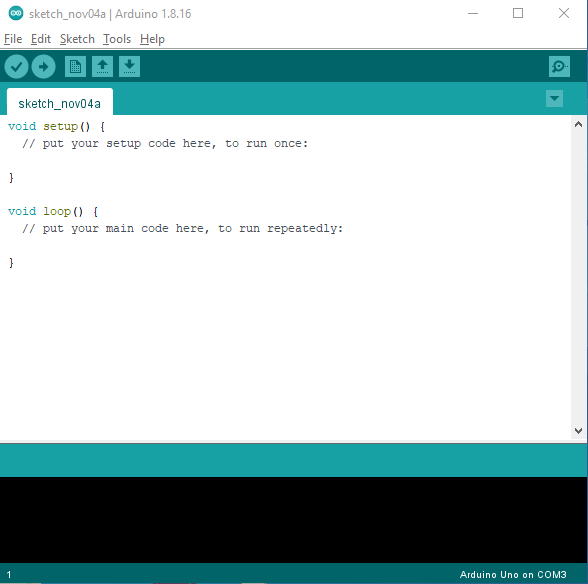Place cursor on the void loop() line
The width and height of the screenshot is (588, 584).
[x=53, y=212]
